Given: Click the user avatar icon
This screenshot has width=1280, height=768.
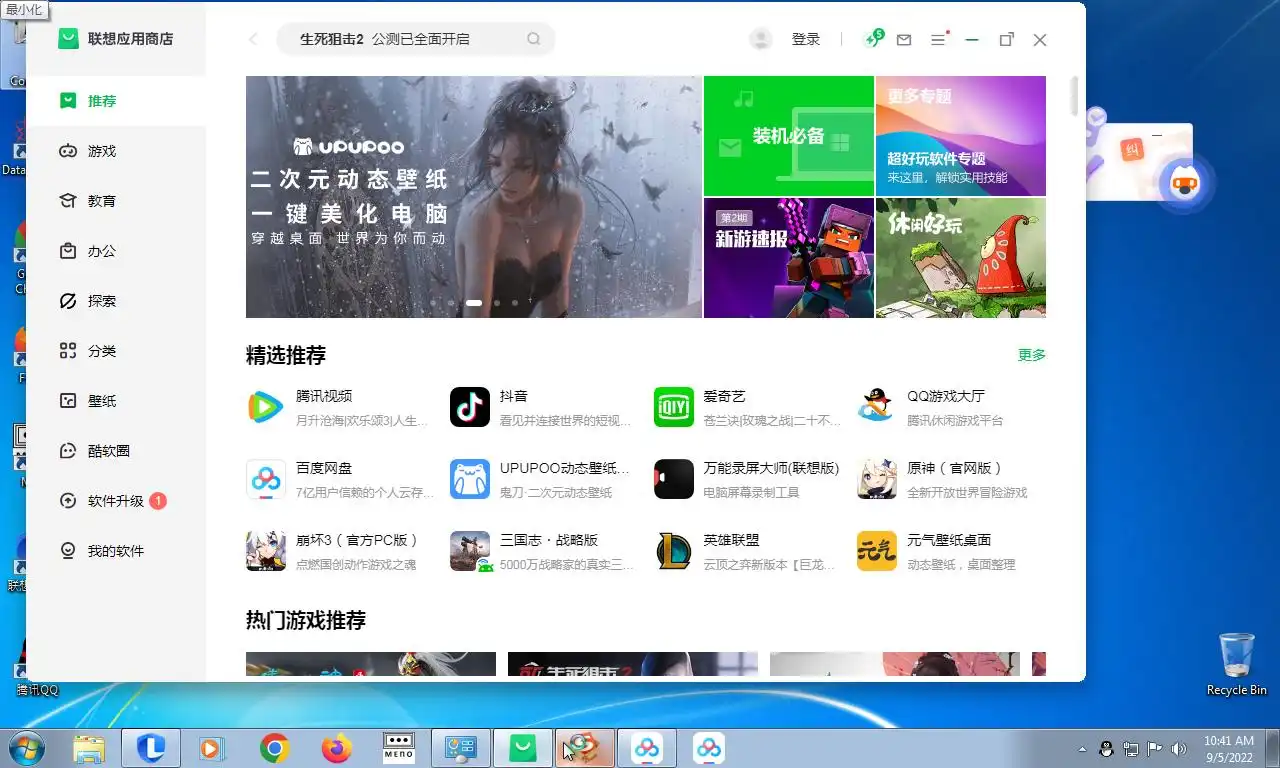Looking at the screenshot, I should [761, 39].
